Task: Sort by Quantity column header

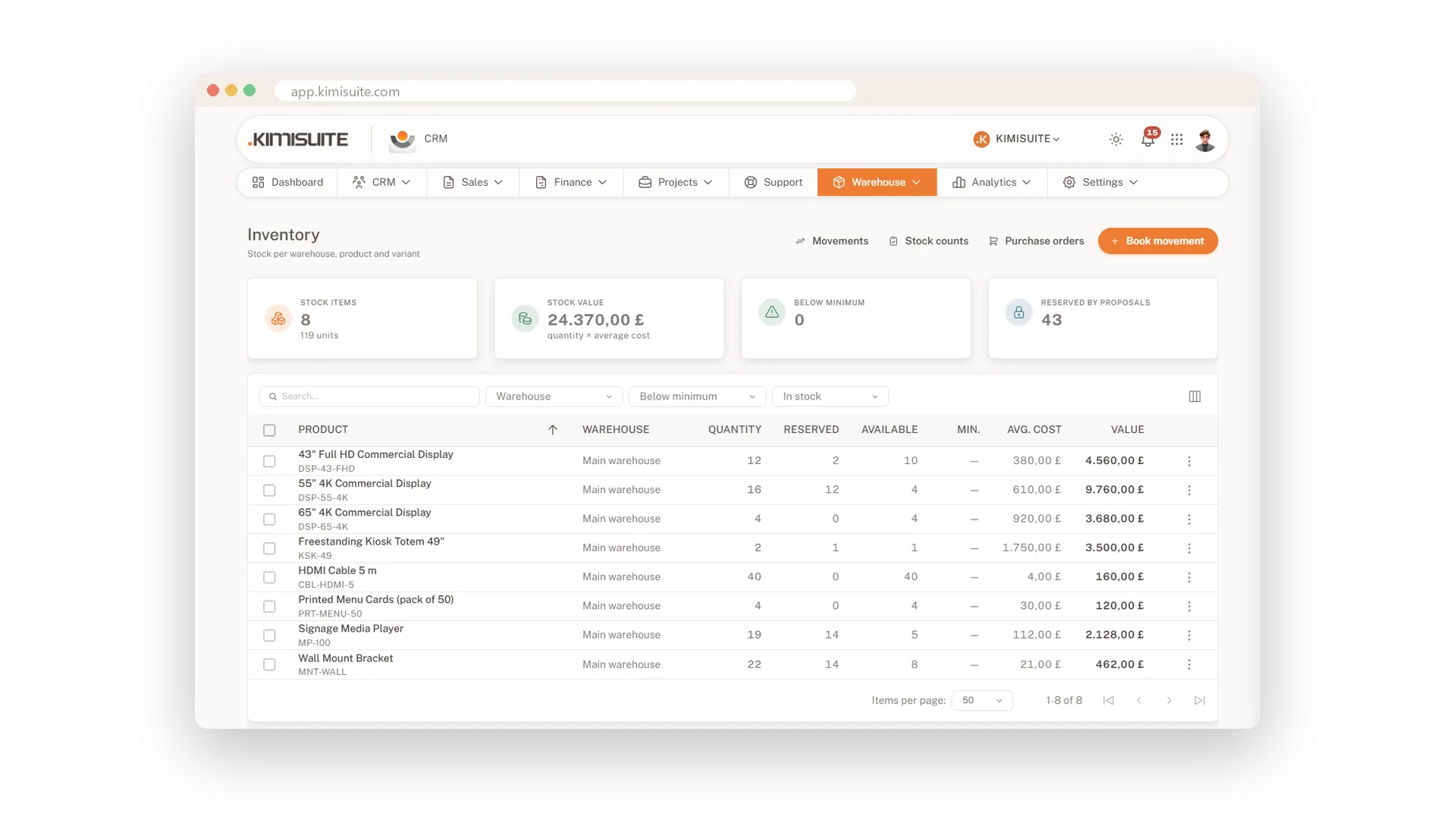Action: [x=734, y=430]
